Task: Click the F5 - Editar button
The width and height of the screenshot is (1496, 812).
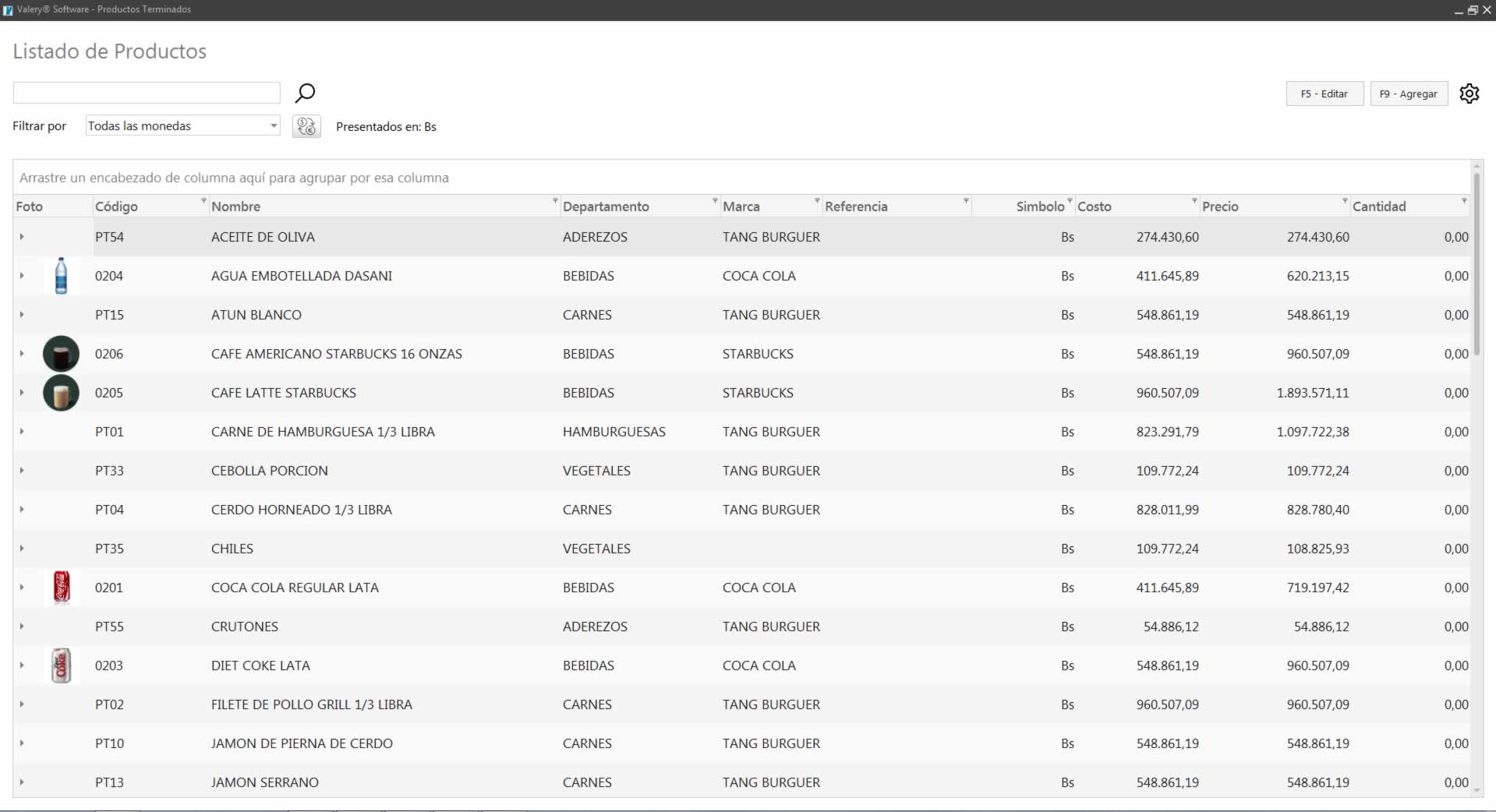Action: [x=1324, y=94]
